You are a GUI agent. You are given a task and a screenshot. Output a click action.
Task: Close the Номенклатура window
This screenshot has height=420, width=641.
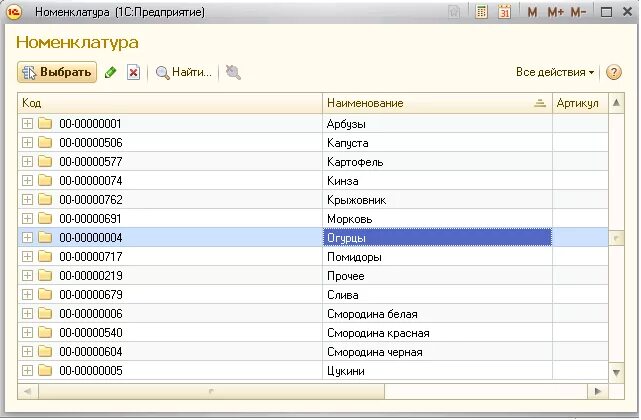coord(628,12)
